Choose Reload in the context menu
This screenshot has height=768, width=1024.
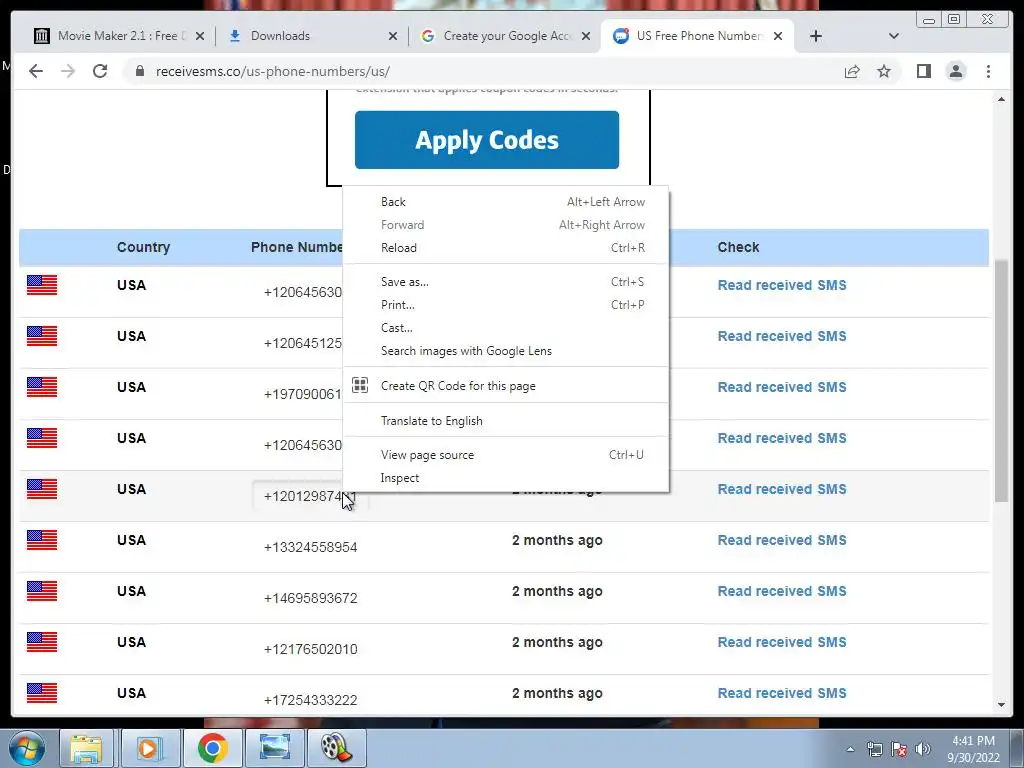[x=505, y=248]
